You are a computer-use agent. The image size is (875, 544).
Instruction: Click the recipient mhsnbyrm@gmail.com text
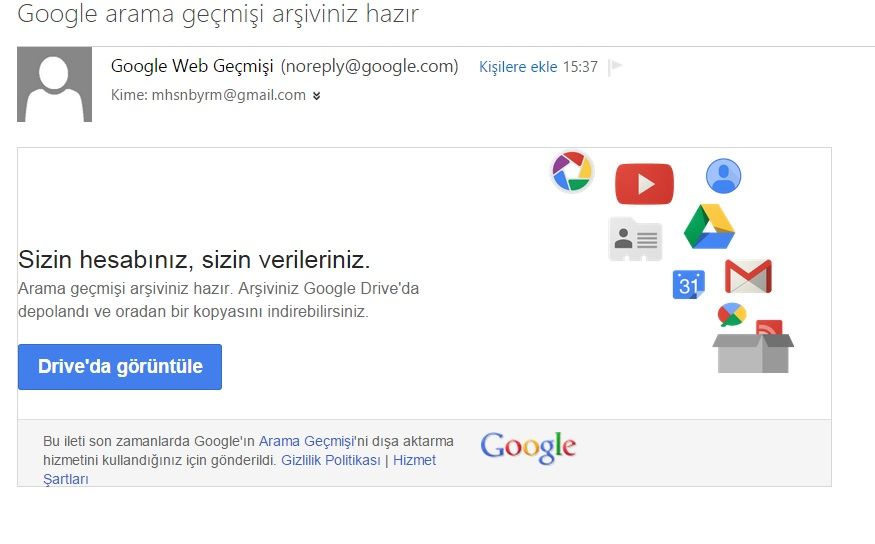229,95
